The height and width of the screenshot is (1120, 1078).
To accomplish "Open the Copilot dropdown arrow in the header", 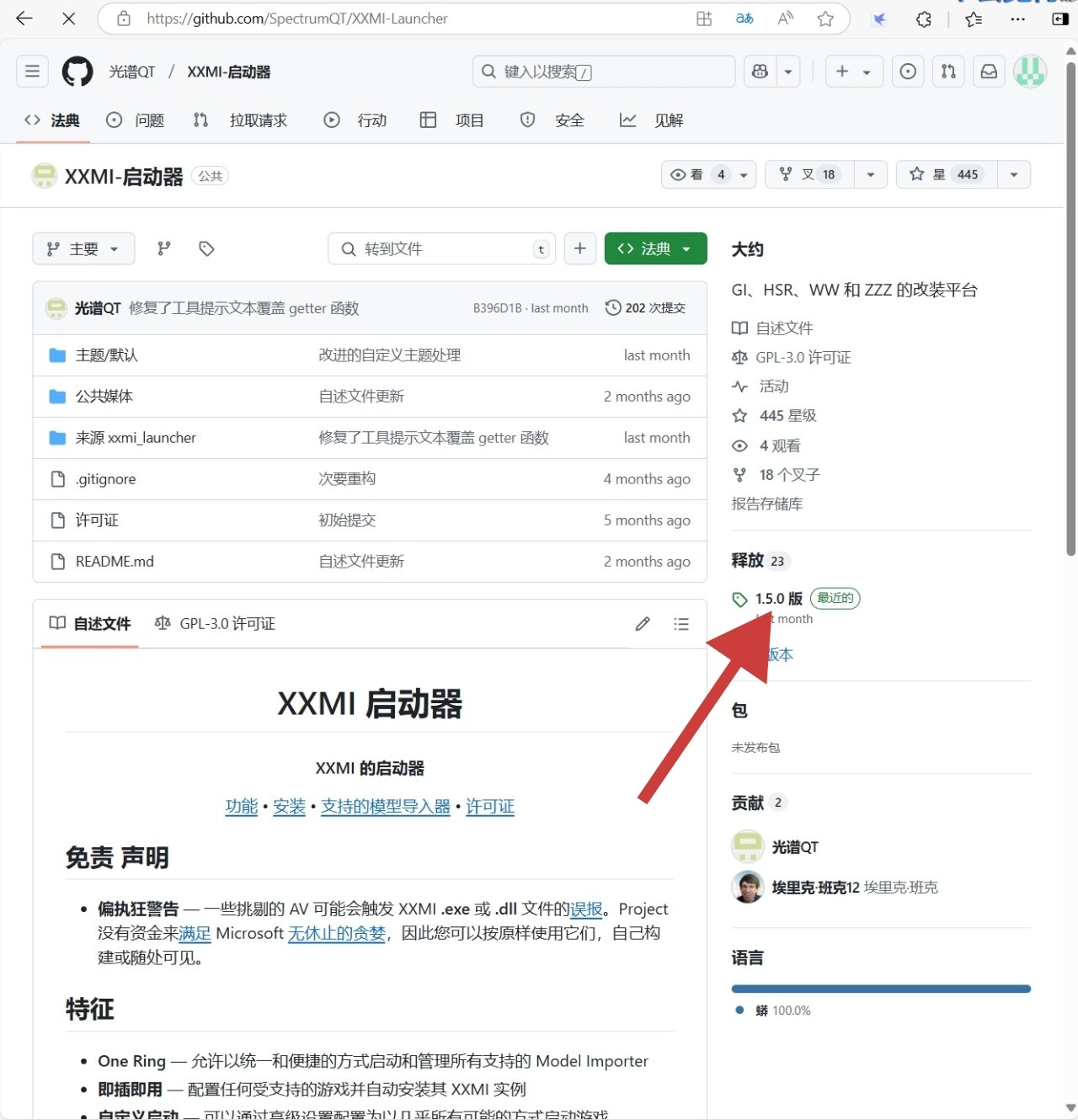I will [x=788, y=72].
